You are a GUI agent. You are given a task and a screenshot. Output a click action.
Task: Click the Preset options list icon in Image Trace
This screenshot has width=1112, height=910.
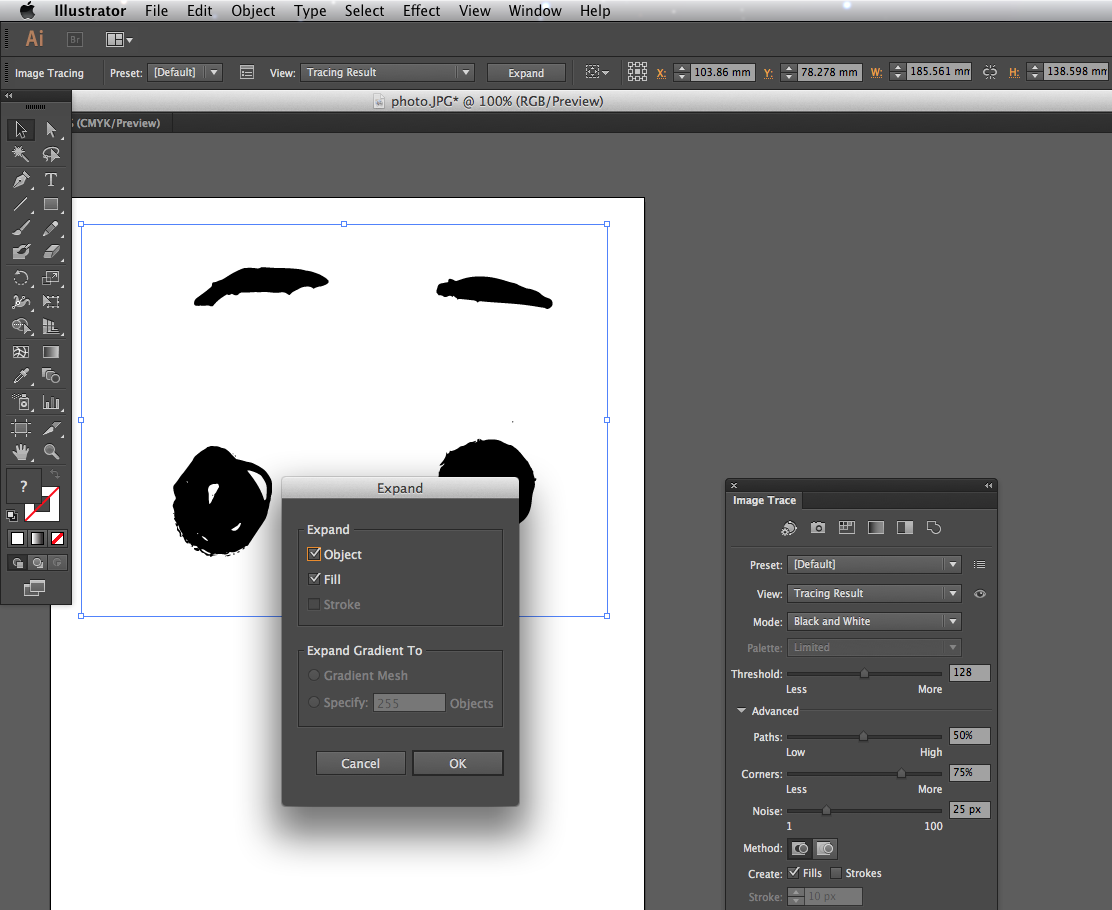point(979,564)
